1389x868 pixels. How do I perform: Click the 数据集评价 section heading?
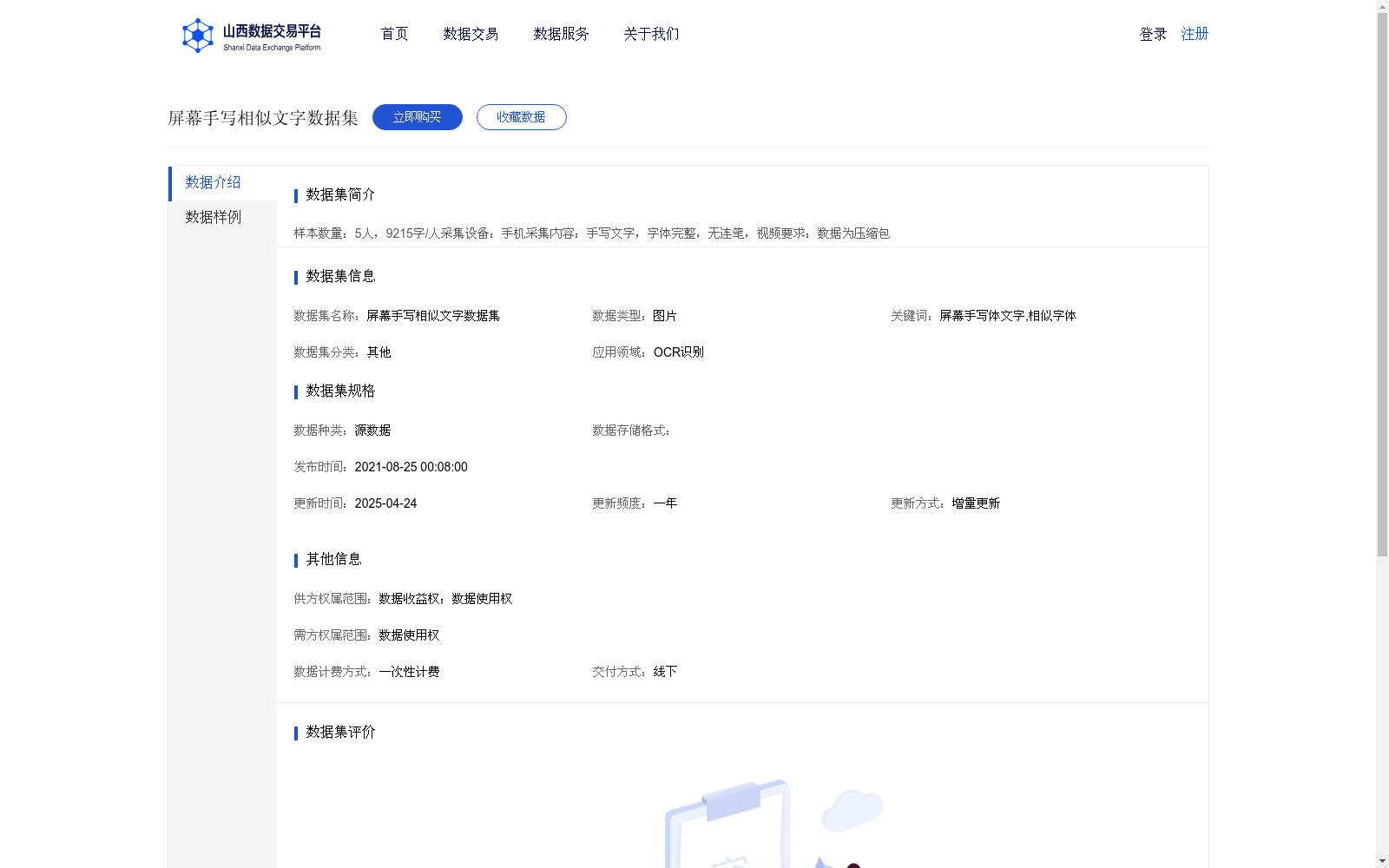340,732
